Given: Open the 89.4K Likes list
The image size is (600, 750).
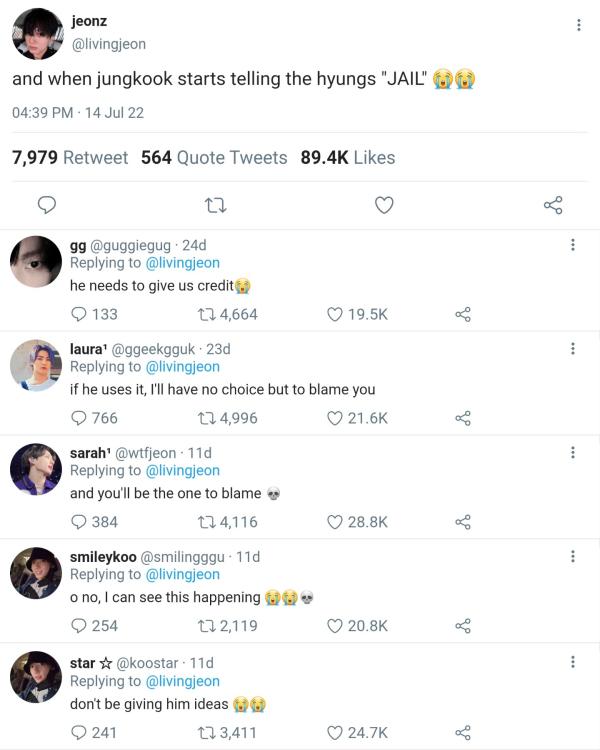Looking at the screenshot, I should pyautogui.click(x=347, y=158).
